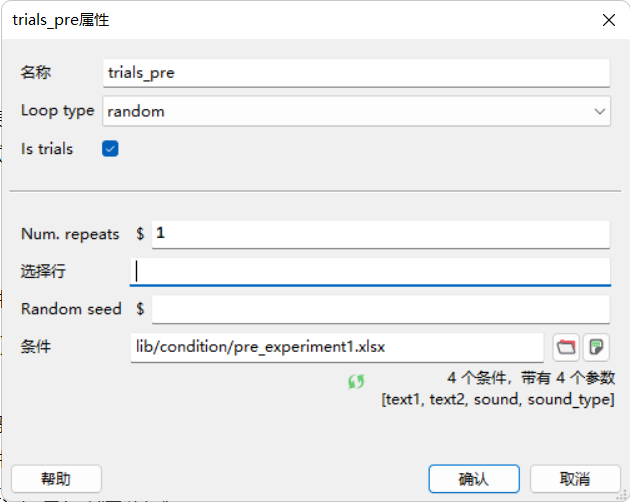630x502 pixels.
Task: Open the Loop type combo box showing random
Action: point(356,111)
